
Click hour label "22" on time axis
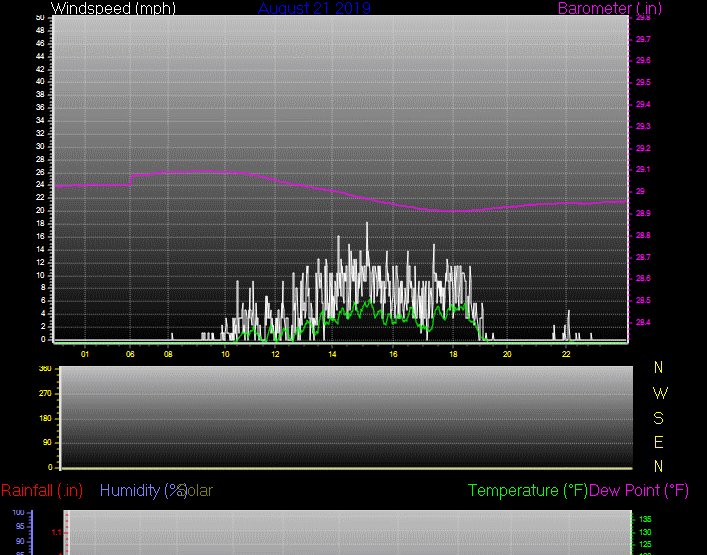point(566,354)
